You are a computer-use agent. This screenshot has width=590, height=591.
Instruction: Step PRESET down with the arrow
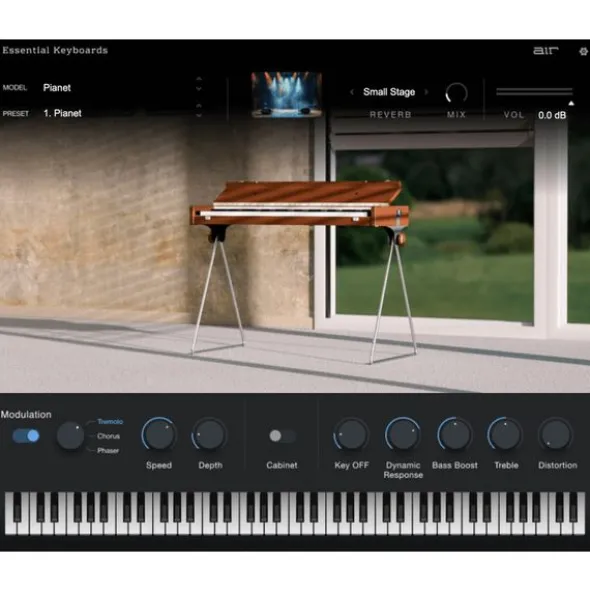[x=199, y=115]
